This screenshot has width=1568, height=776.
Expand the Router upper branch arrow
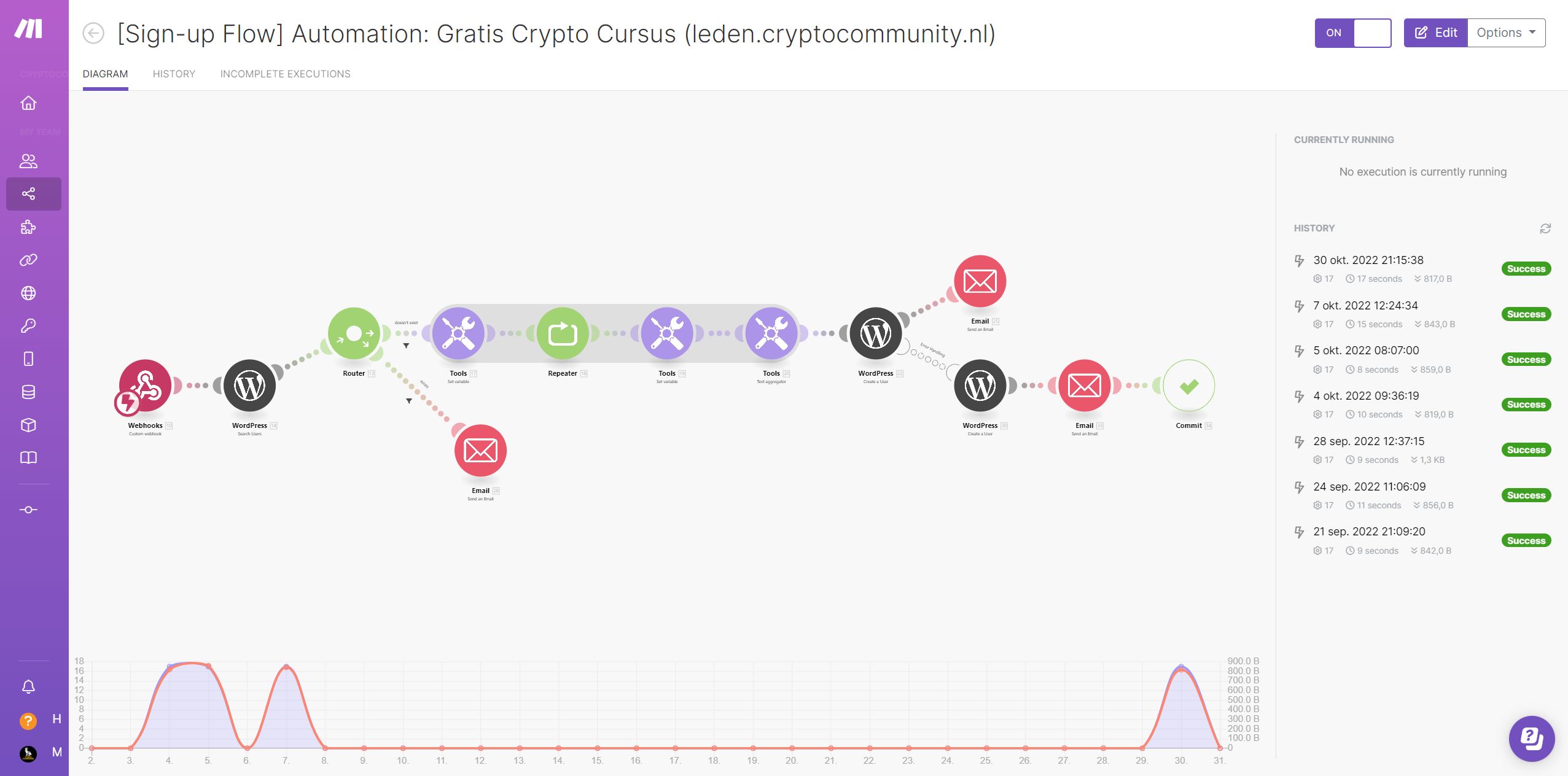pyautogui.click(x=406, y=345)
